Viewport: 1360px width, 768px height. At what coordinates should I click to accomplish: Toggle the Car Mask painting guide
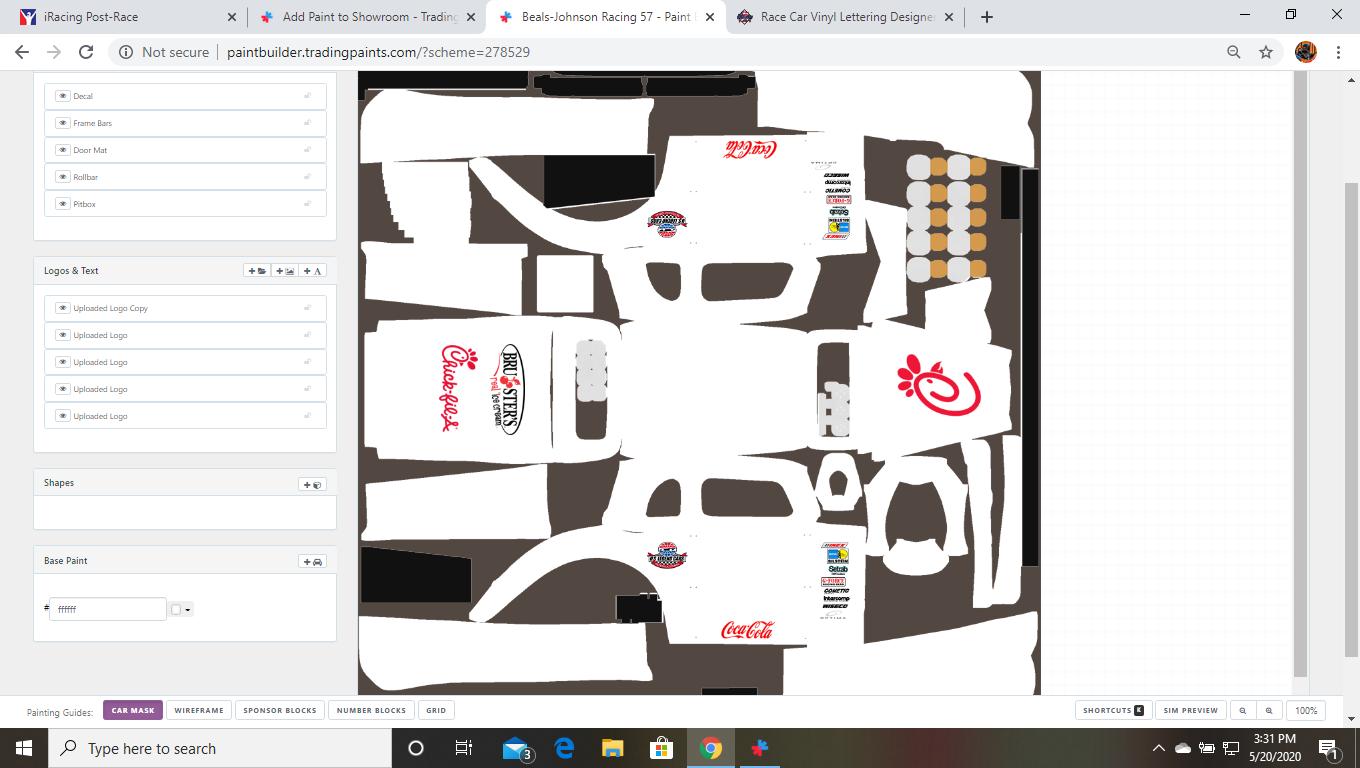coord(133,711)
